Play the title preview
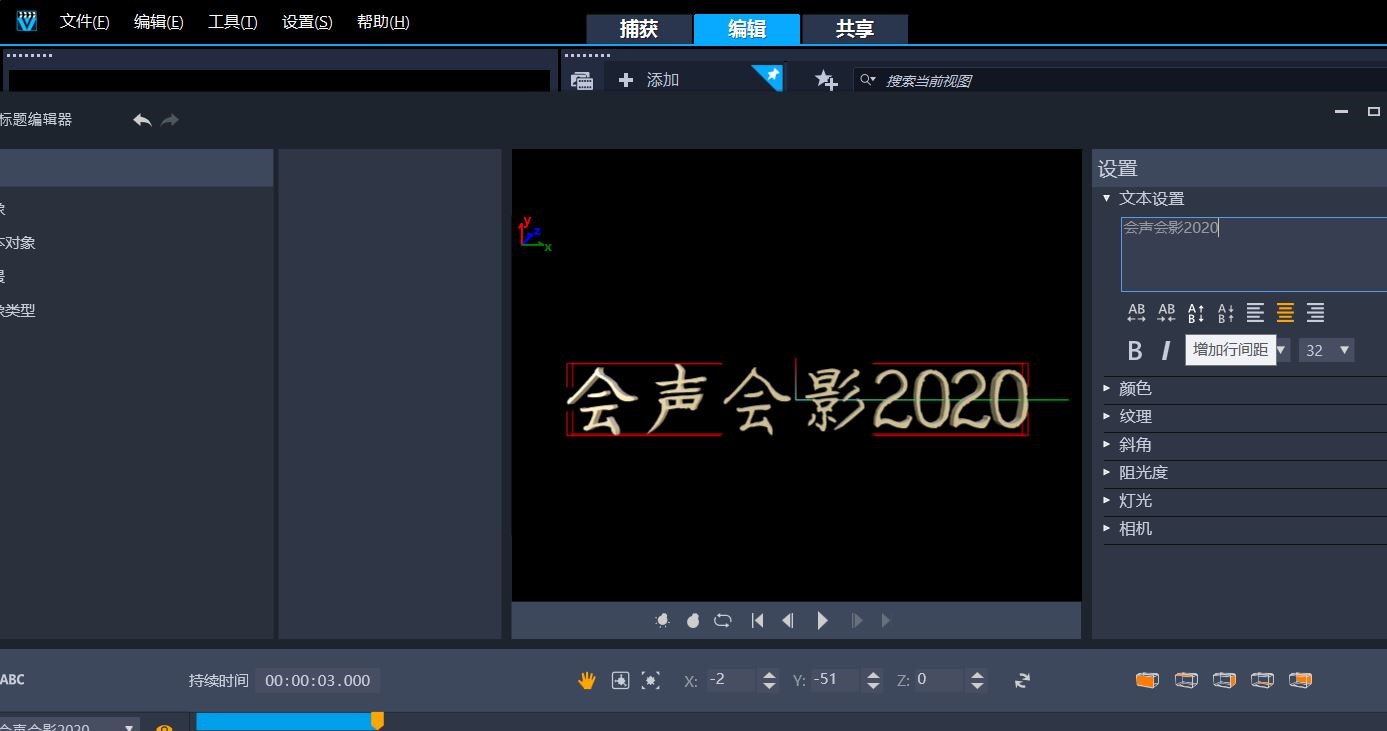The width and height of the screenshot is (1387, 731). 822,621
